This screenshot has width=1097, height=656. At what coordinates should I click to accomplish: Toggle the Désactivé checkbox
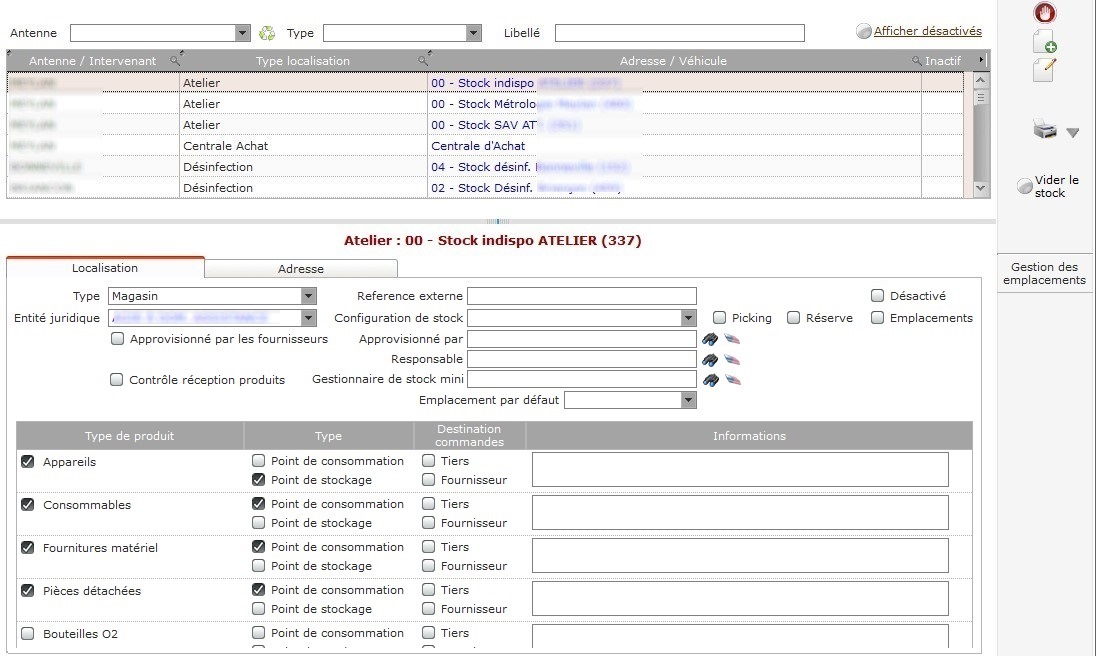pyautogui.click(x=877, y=296)
